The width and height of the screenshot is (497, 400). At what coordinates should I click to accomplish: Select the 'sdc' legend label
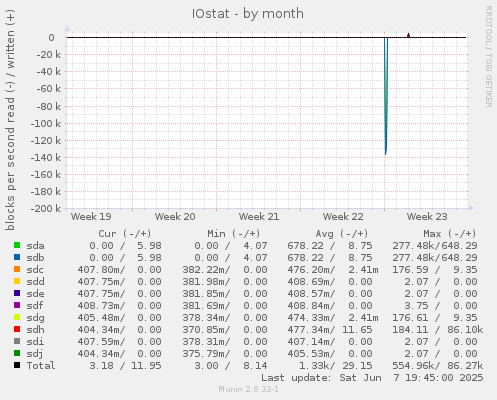pyautogui.click(x=35, y=270)
